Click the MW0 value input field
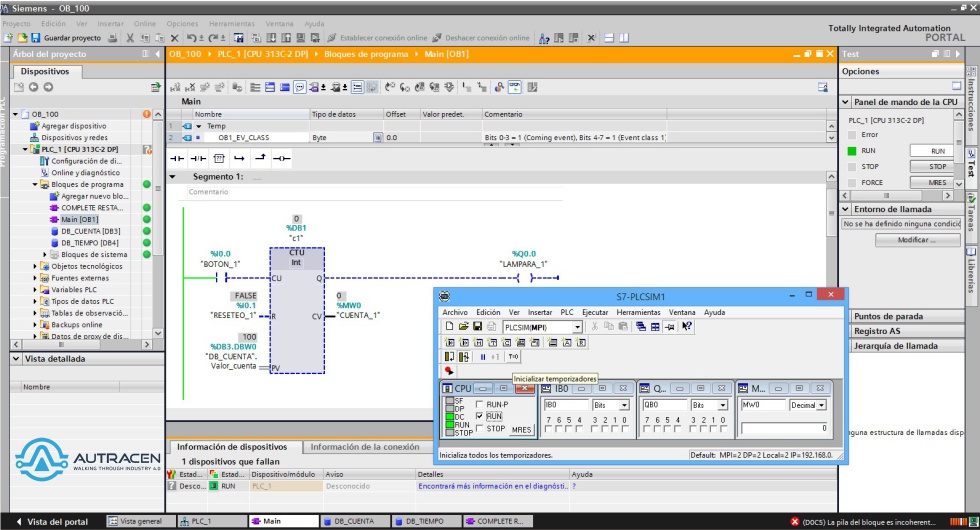980x530 pixels. point(785,428)
